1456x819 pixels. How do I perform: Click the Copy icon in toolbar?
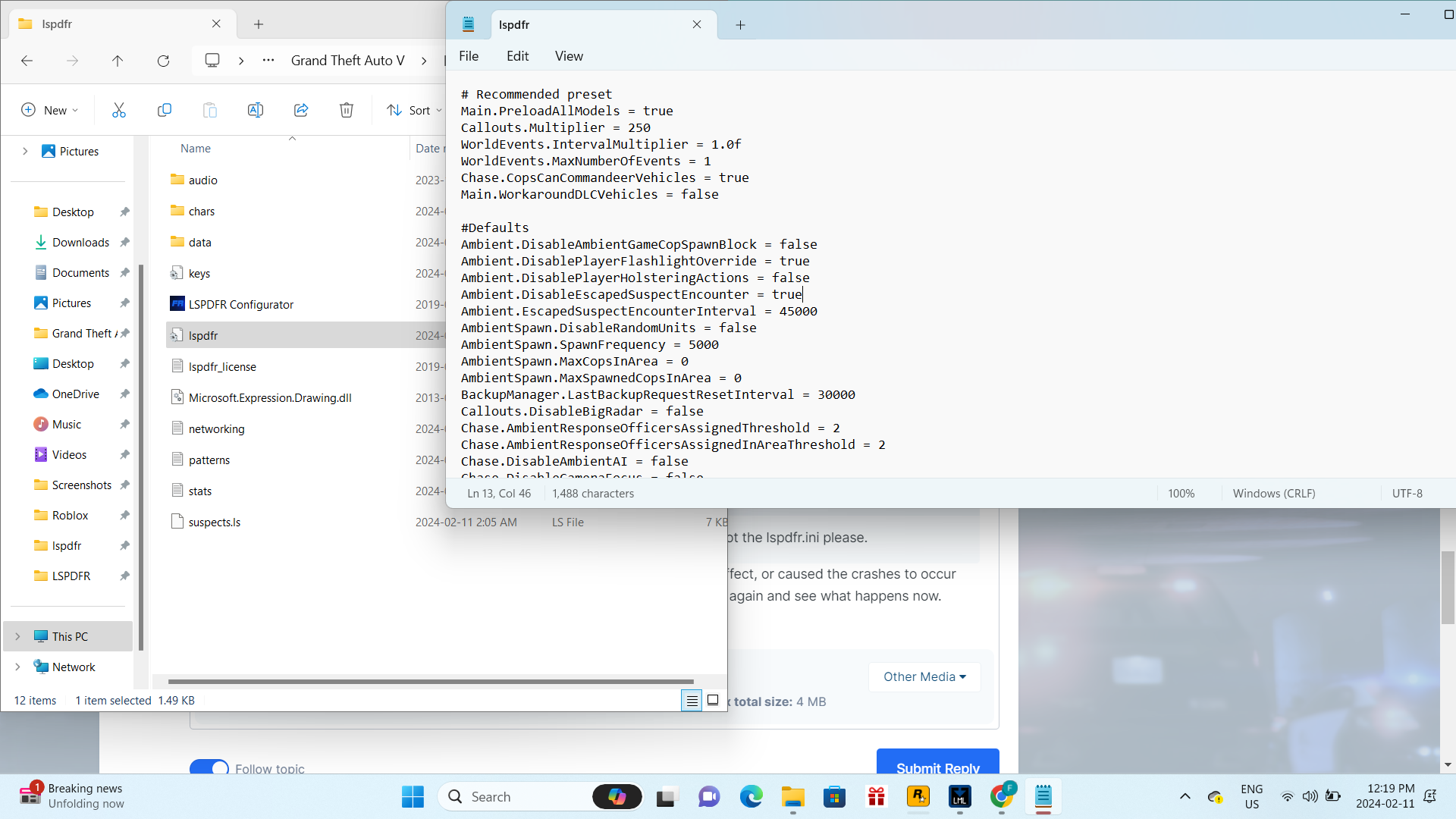click(165, 110)
